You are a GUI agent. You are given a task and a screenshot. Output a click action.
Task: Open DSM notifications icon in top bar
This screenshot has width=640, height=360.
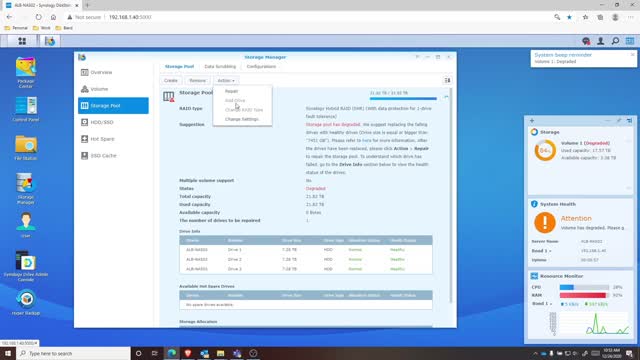point(586,41)
